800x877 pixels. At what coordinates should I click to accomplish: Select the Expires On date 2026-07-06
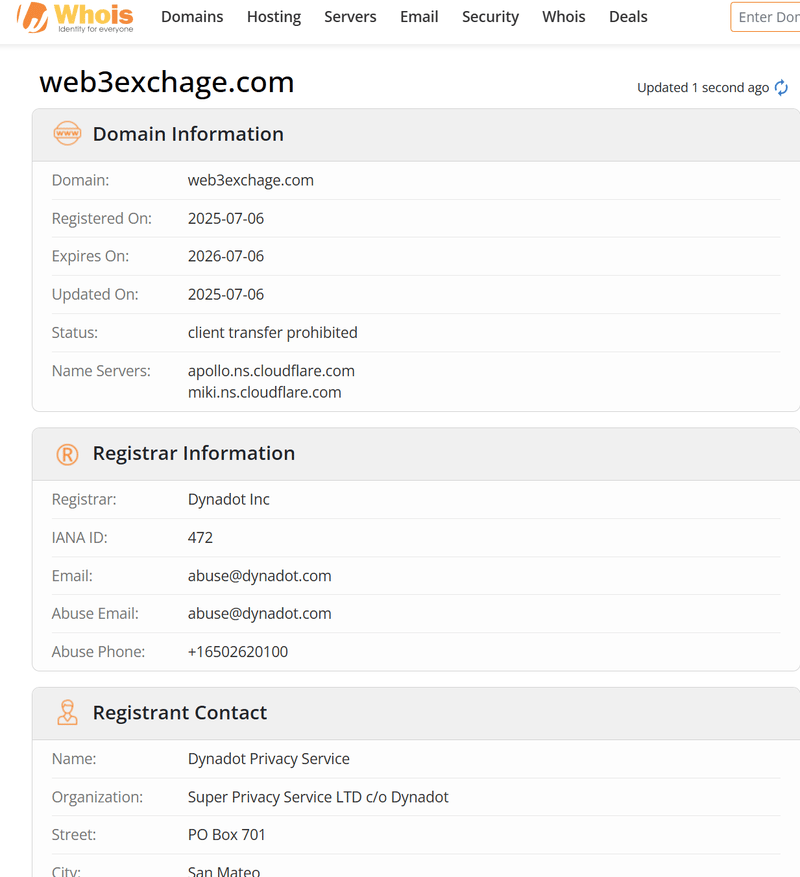click(225, 256)
